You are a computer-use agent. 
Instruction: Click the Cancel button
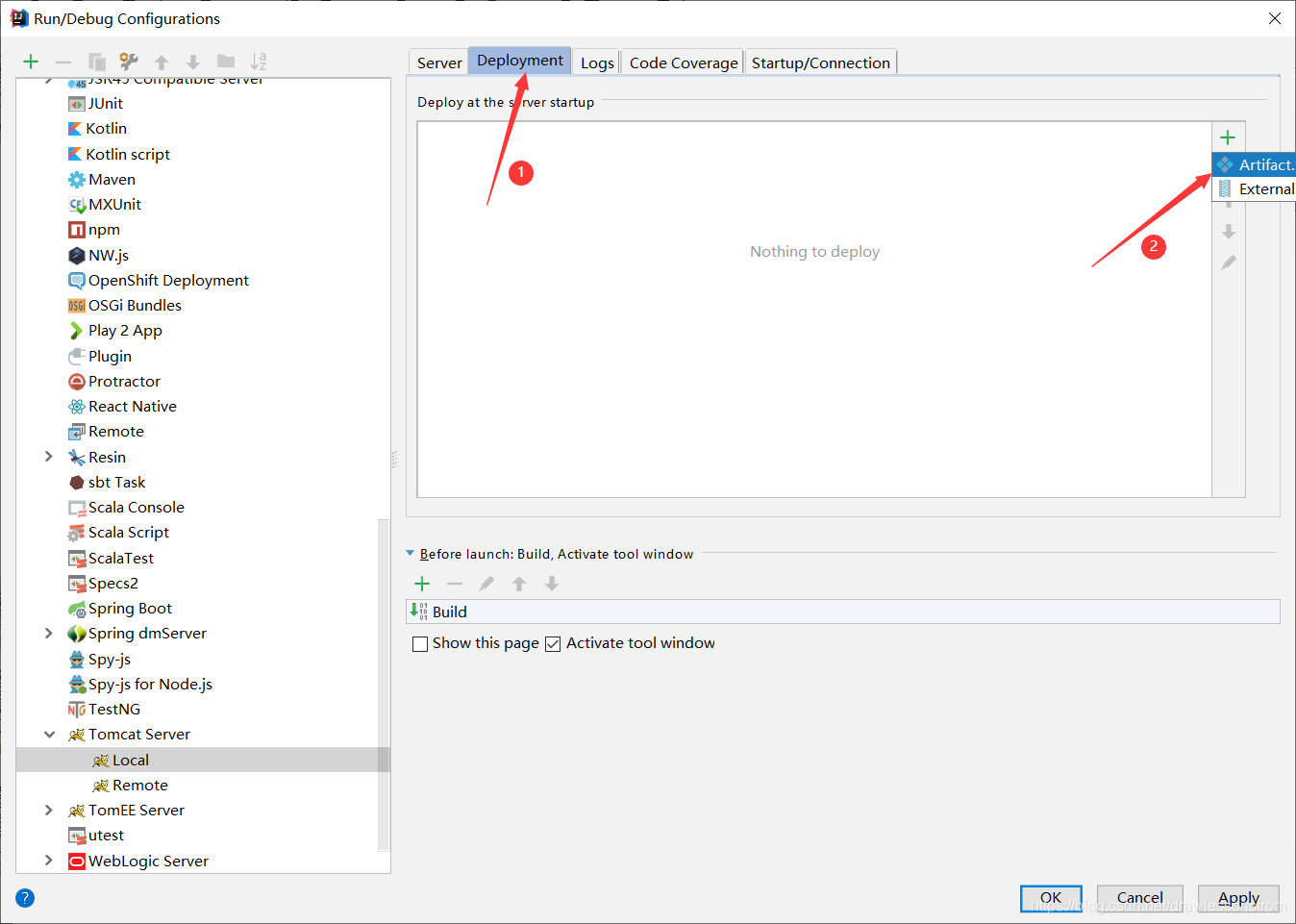point(1140,898)
